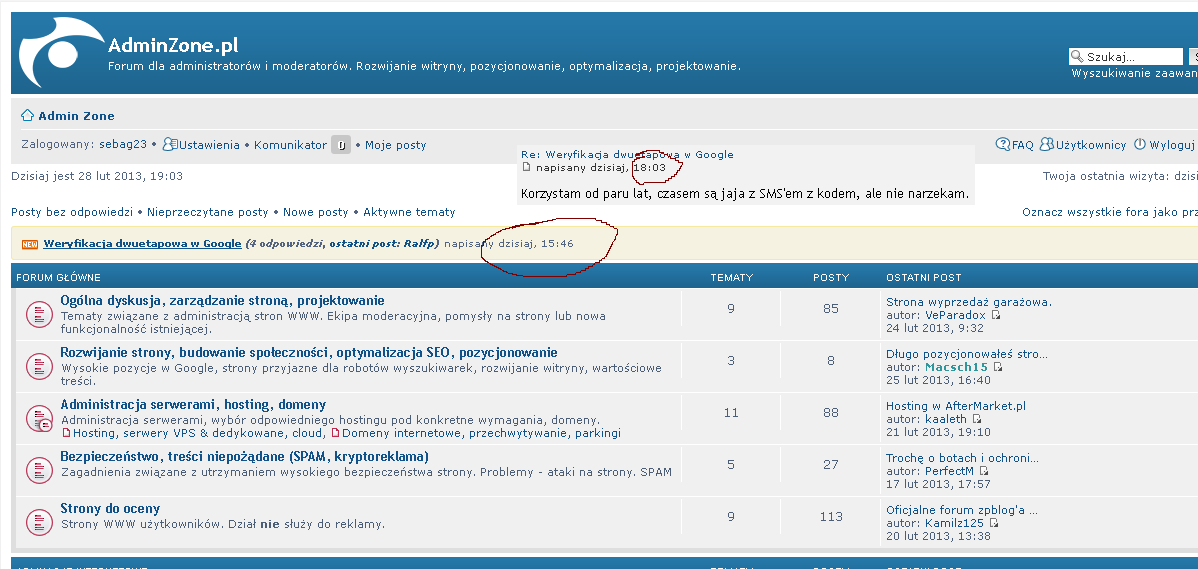Image resolution: width=1198 pixels, height=569 pixels.
Task: Click the home icon beside Admin Zone
Action: coord(27,116)
